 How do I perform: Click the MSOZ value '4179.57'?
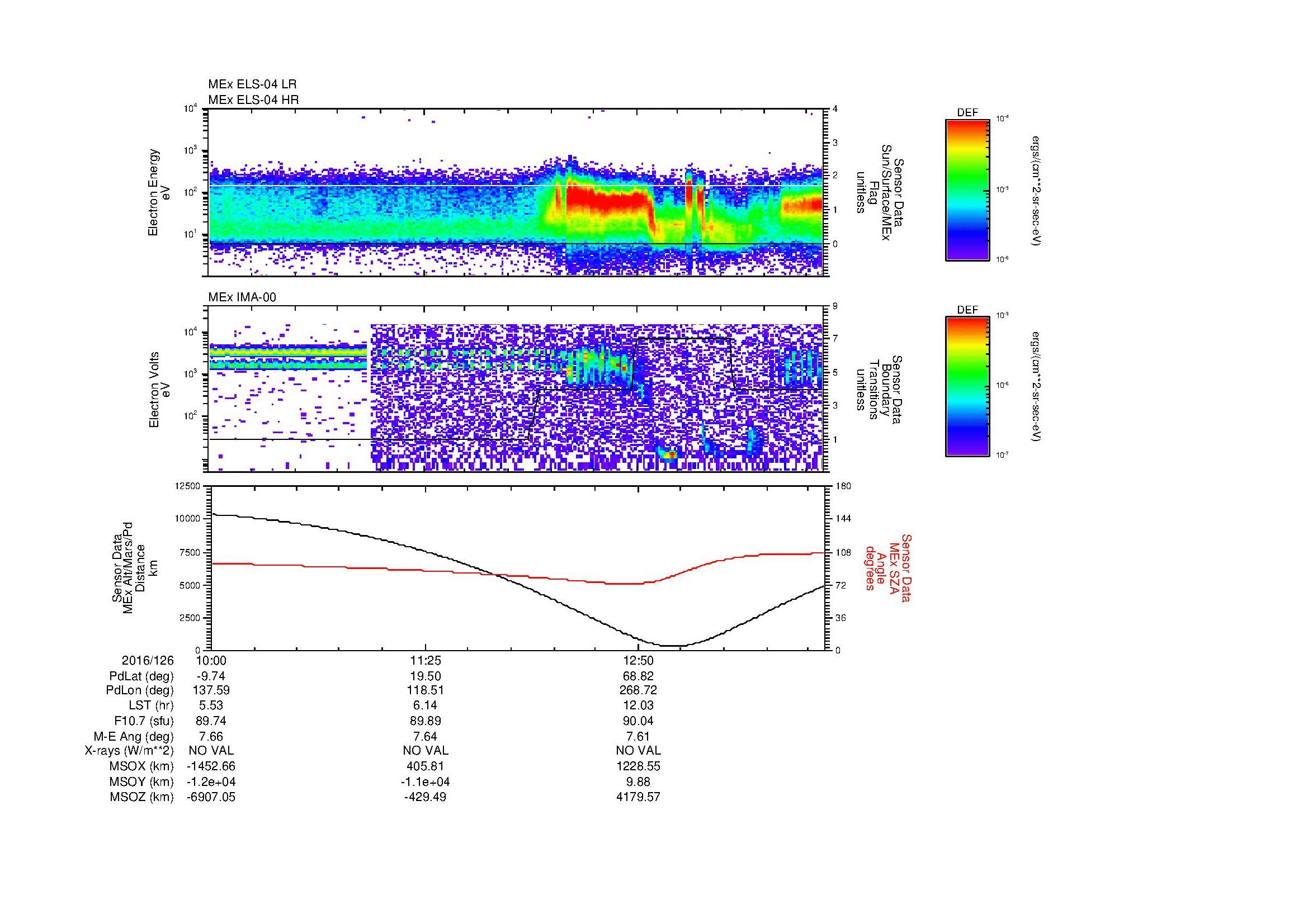(x=638, y=797)
